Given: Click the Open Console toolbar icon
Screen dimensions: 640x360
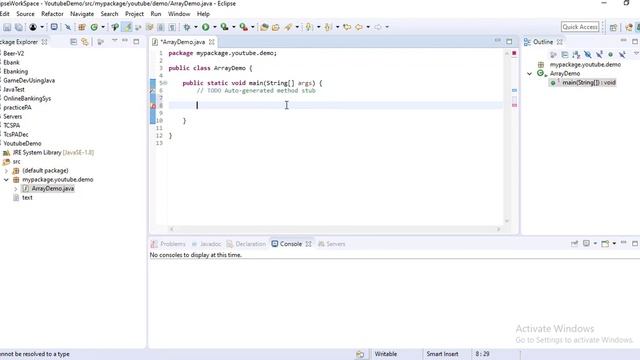Looking at the screenshot, I should 54,27.
